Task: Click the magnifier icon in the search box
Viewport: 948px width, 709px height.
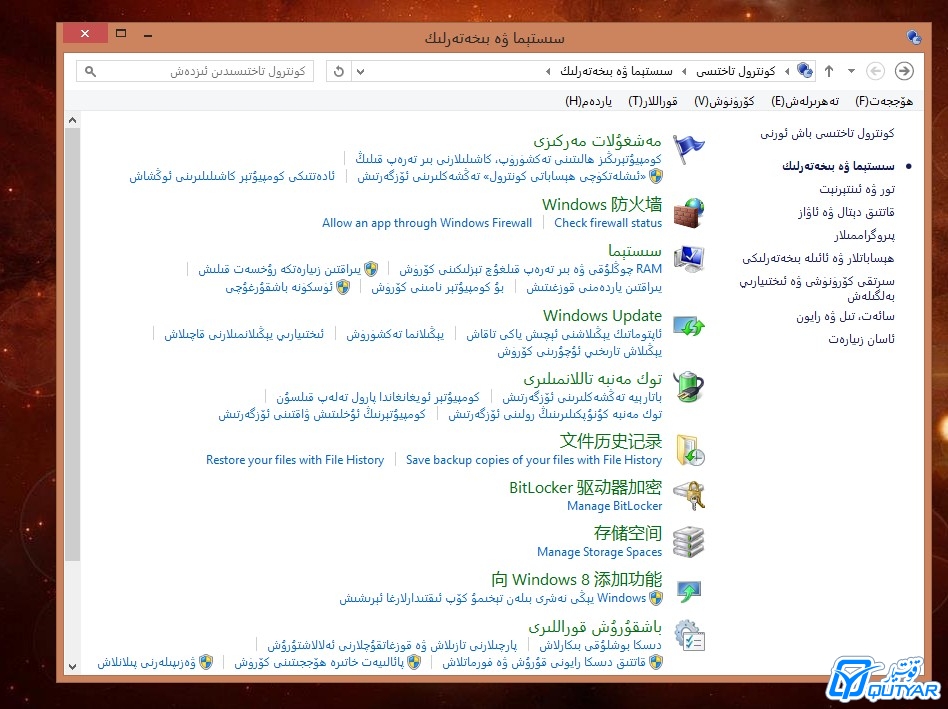Action: click(x=90, y=71)
